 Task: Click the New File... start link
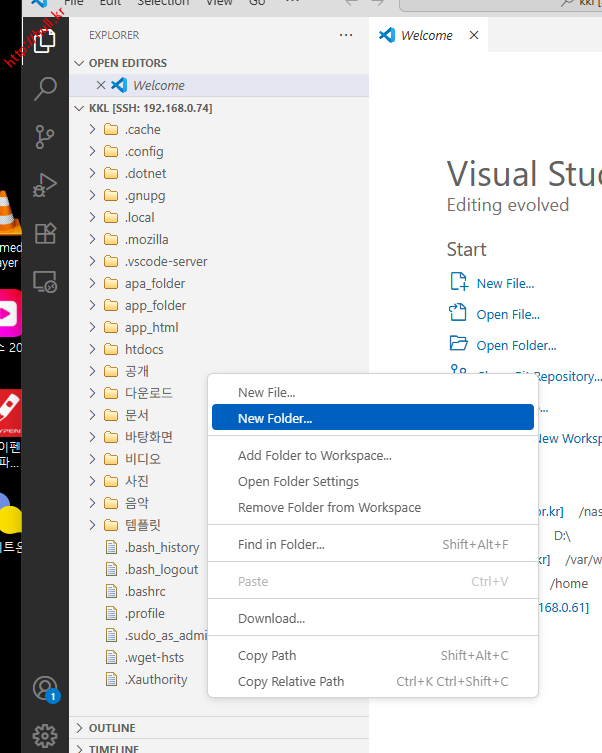pyautogui.click(x=505, y=283)
